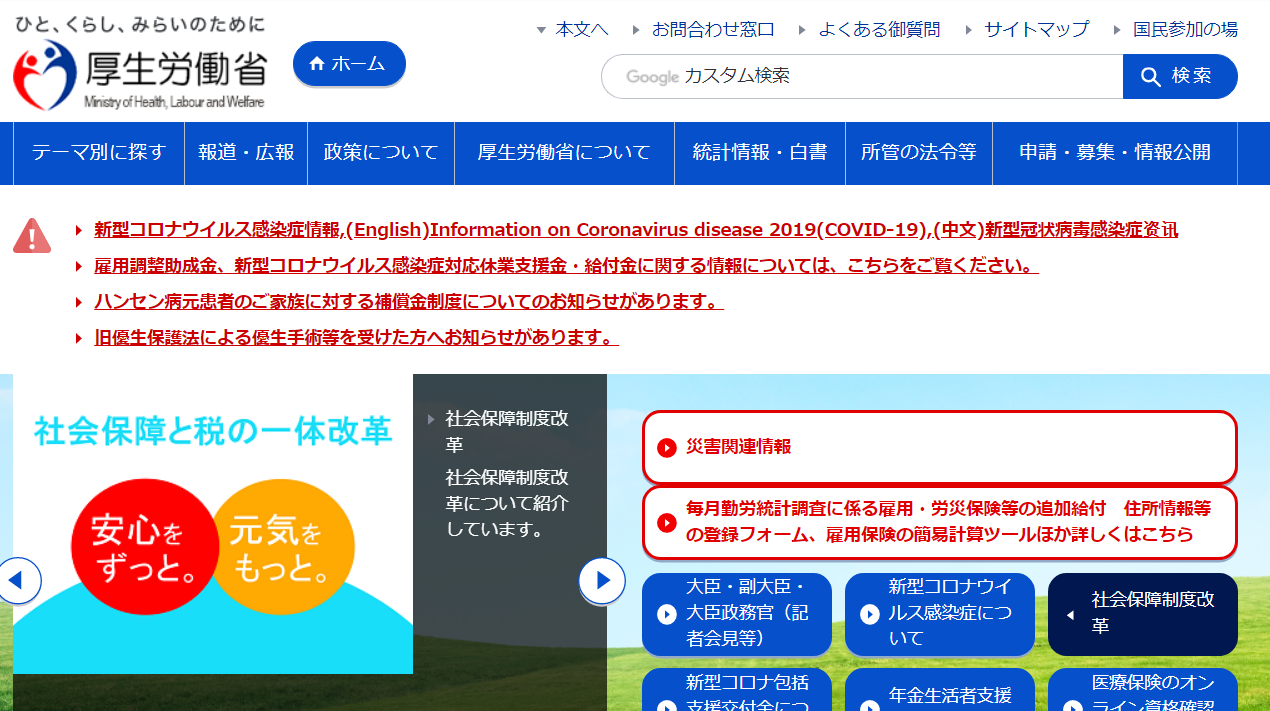
Task: Open the 厚生労働省について menu
Action: [564, 153]
